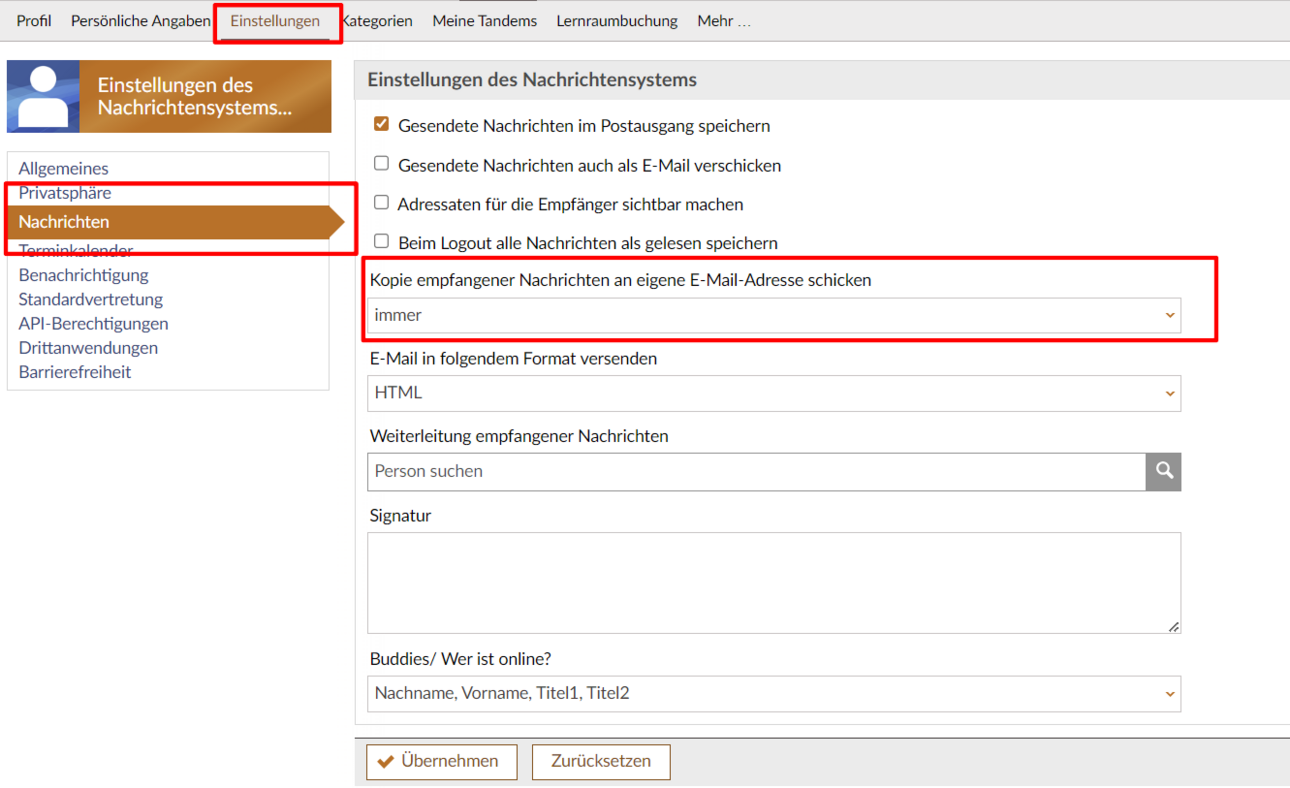Open the Kopie empfangener Nachrichten dropdown showing immer

[774, 315]
